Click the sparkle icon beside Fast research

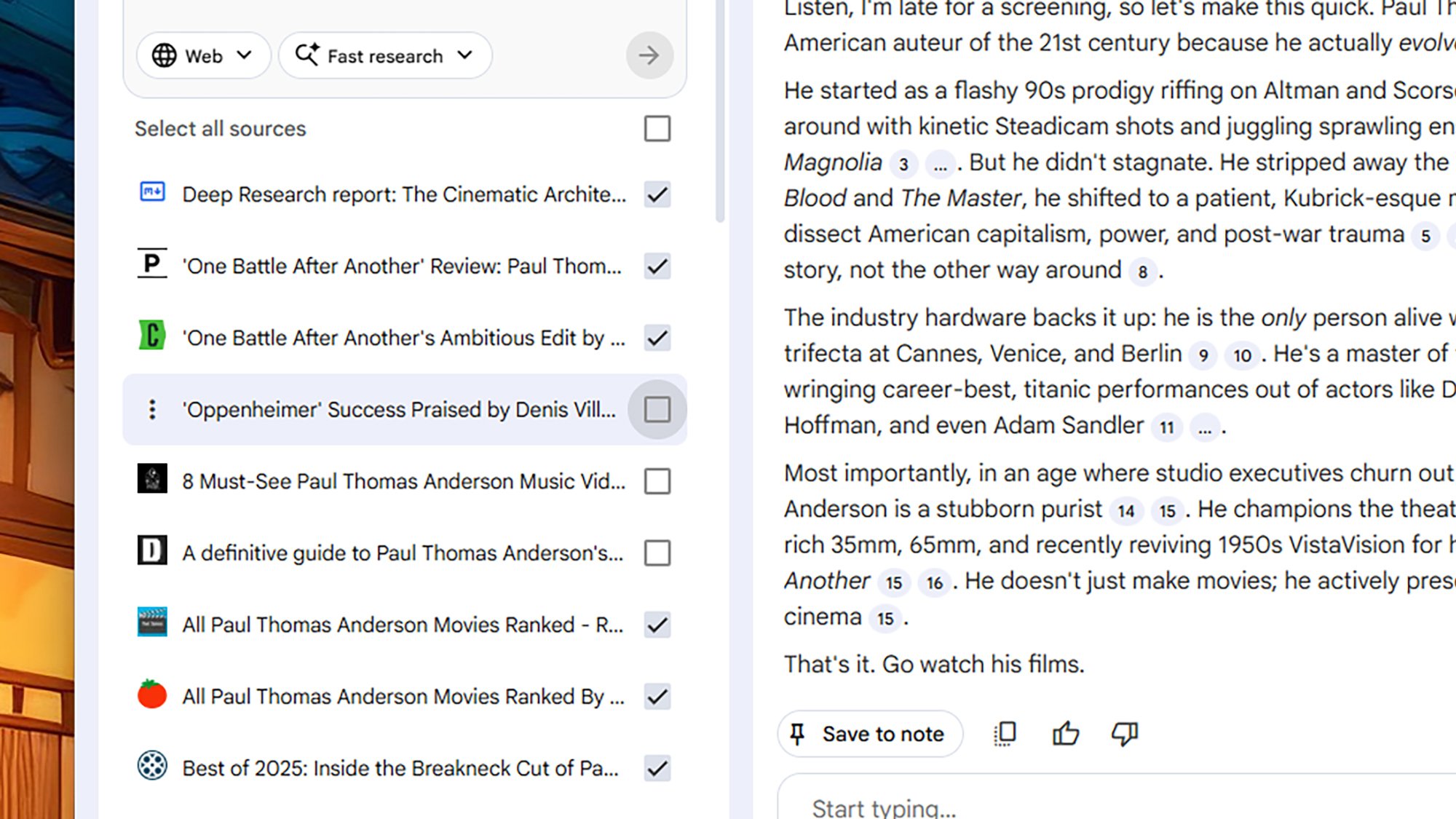click(307, 54)
